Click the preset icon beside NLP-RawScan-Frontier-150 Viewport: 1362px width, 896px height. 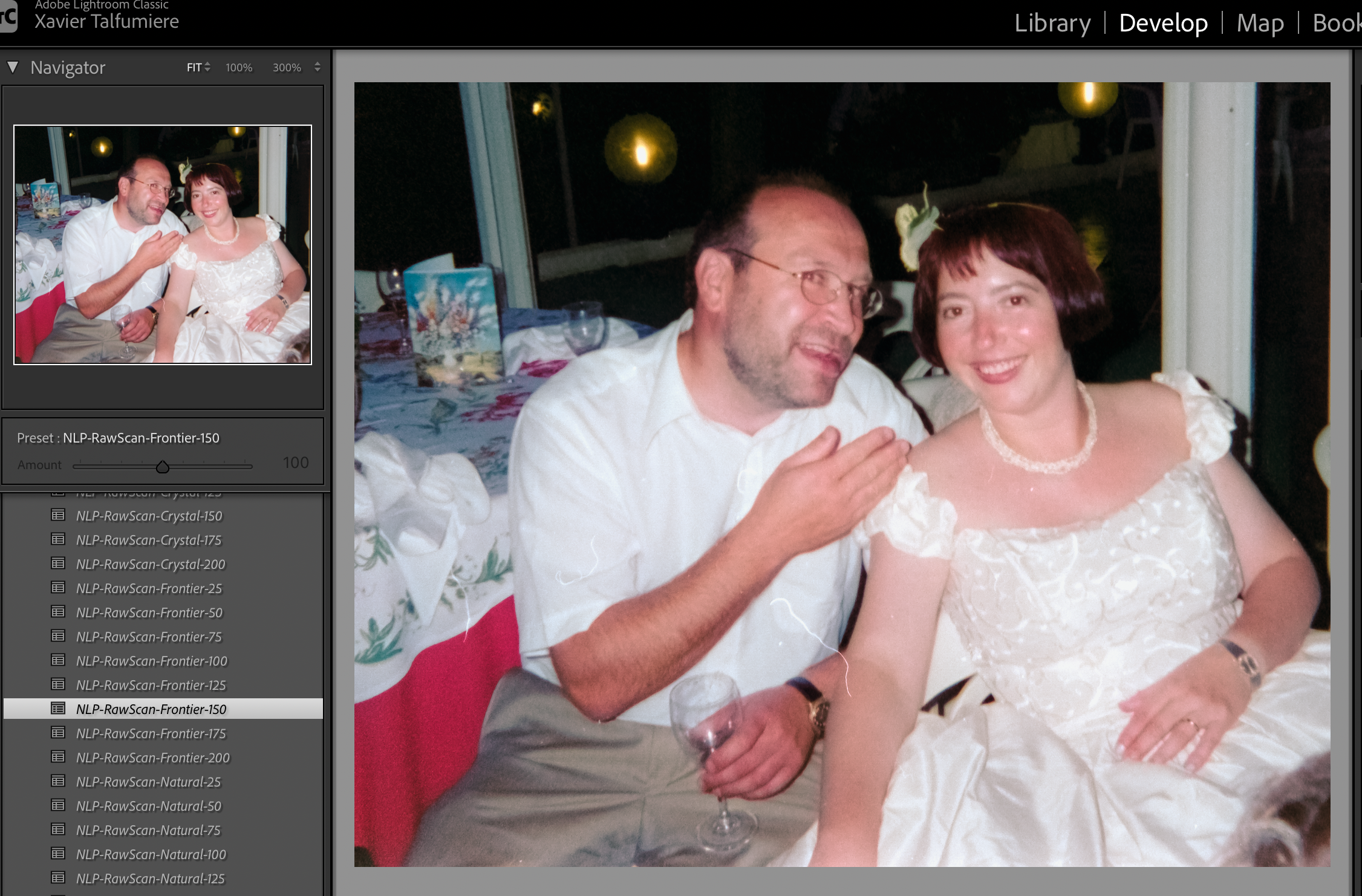pyautogui.click(x=58, y=709)
